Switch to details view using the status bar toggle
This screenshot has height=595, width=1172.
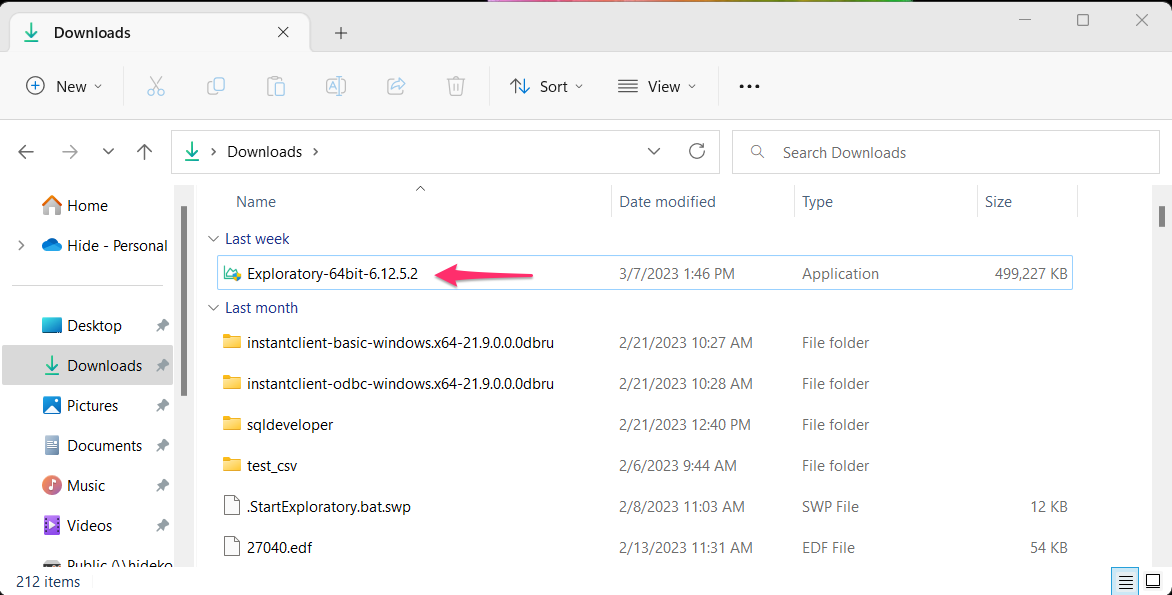(x=1124, y=581)
